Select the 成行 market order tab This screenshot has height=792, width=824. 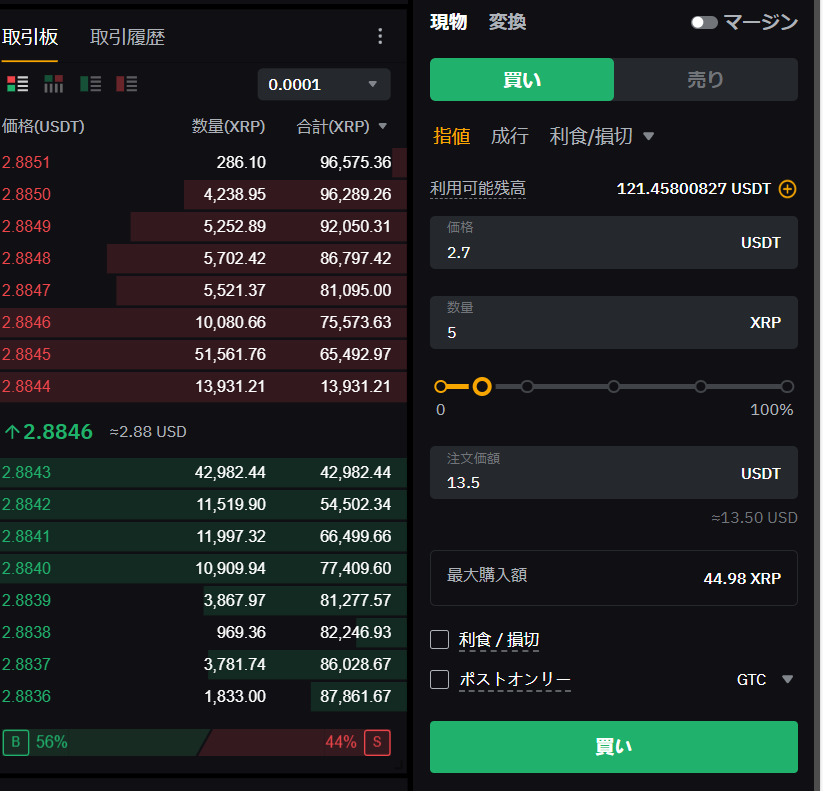tap(509, 136)
